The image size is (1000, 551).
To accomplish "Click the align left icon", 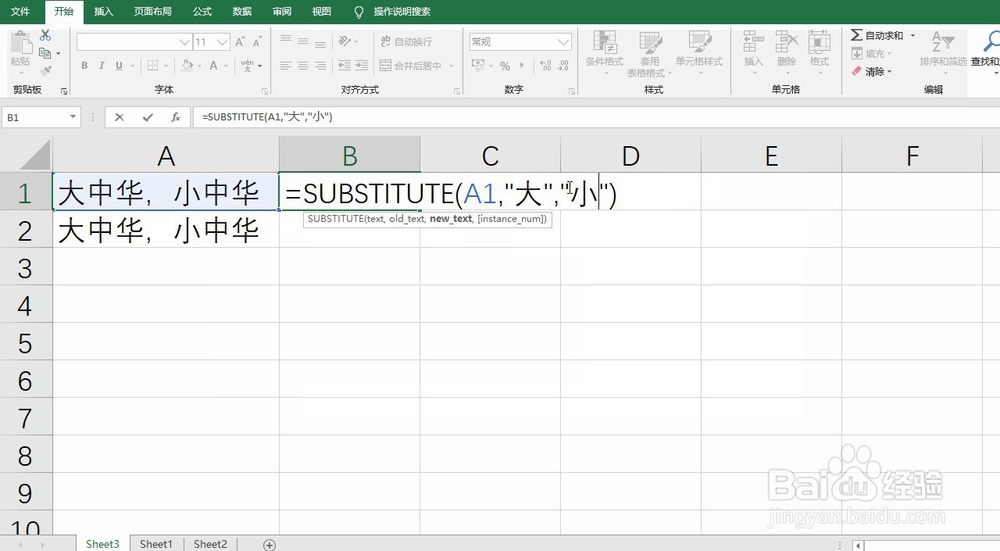I will click(286, 65).
